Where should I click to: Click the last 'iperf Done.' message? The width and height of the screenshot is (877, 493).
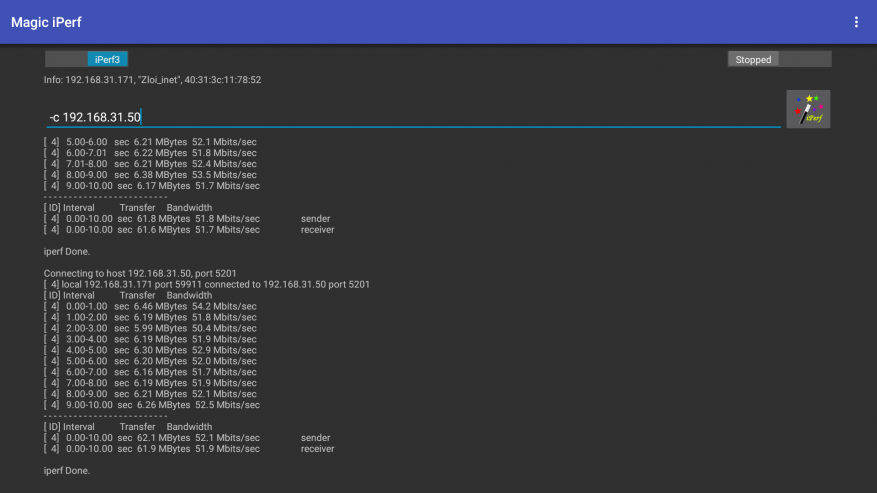pyautogui.click(x=67, y=470)
